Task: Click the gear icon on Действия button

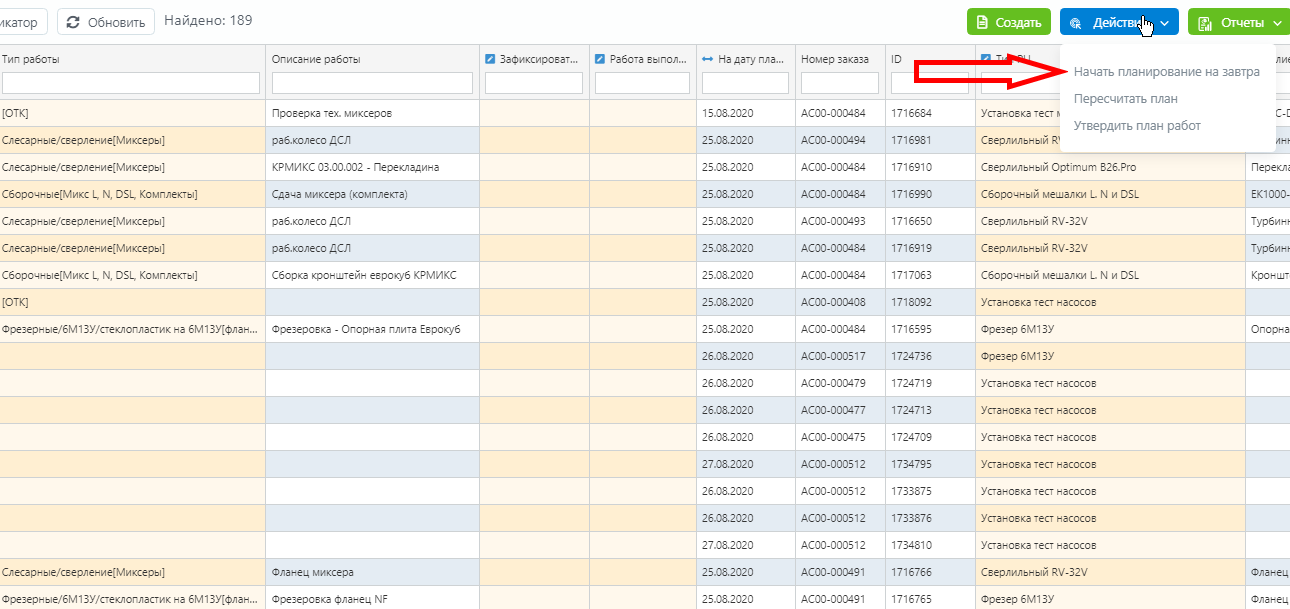Action: (1076, 22)
